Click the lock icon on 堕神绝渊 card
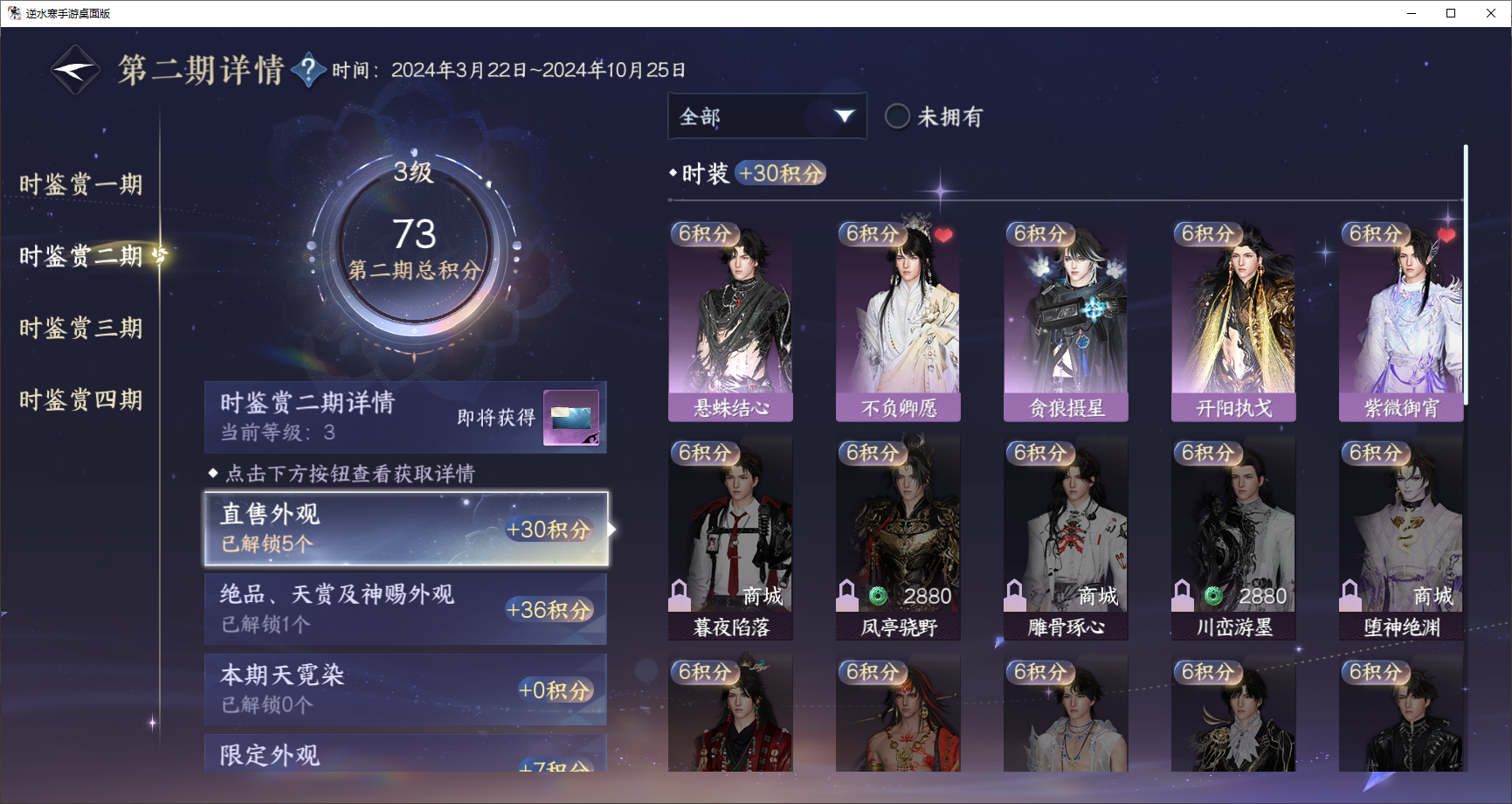The height and width of the screenshot is (804, 1512). pyautogui.click(x=1350, y=594)
